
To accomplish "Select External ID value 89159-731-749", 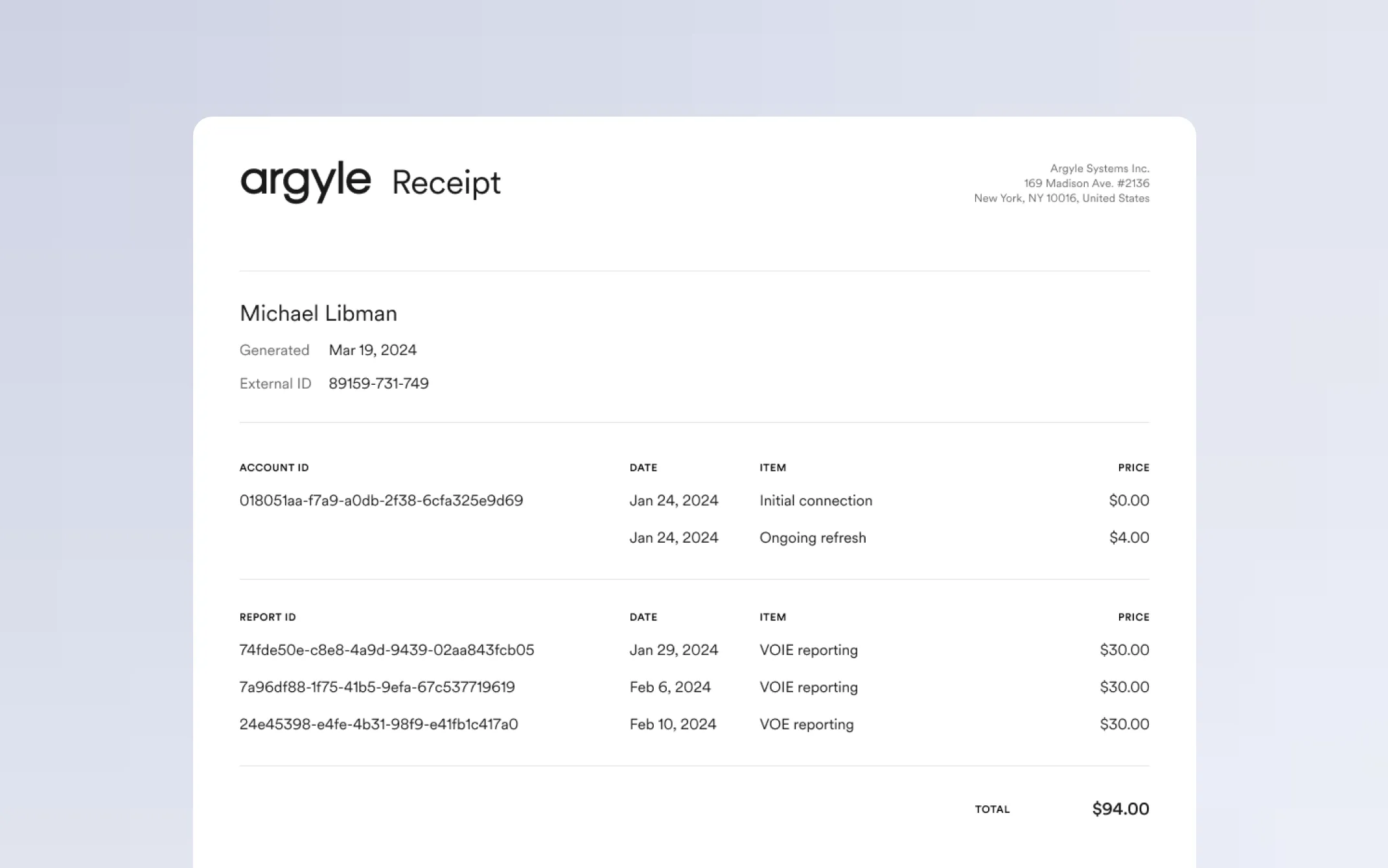I will [x=378, y=383].
